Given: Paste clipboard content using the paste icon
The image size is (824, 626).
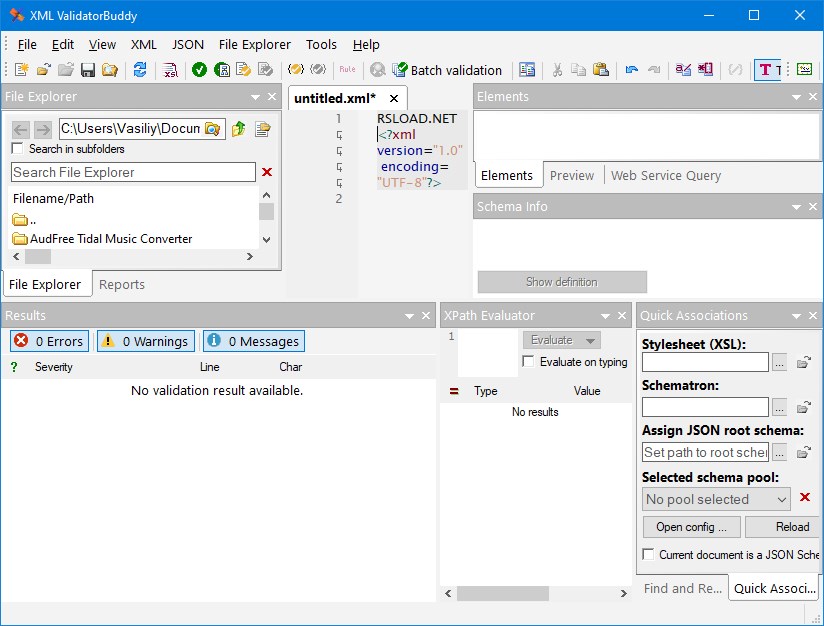Looking at the screenshot, I should (x=599, y=70).
